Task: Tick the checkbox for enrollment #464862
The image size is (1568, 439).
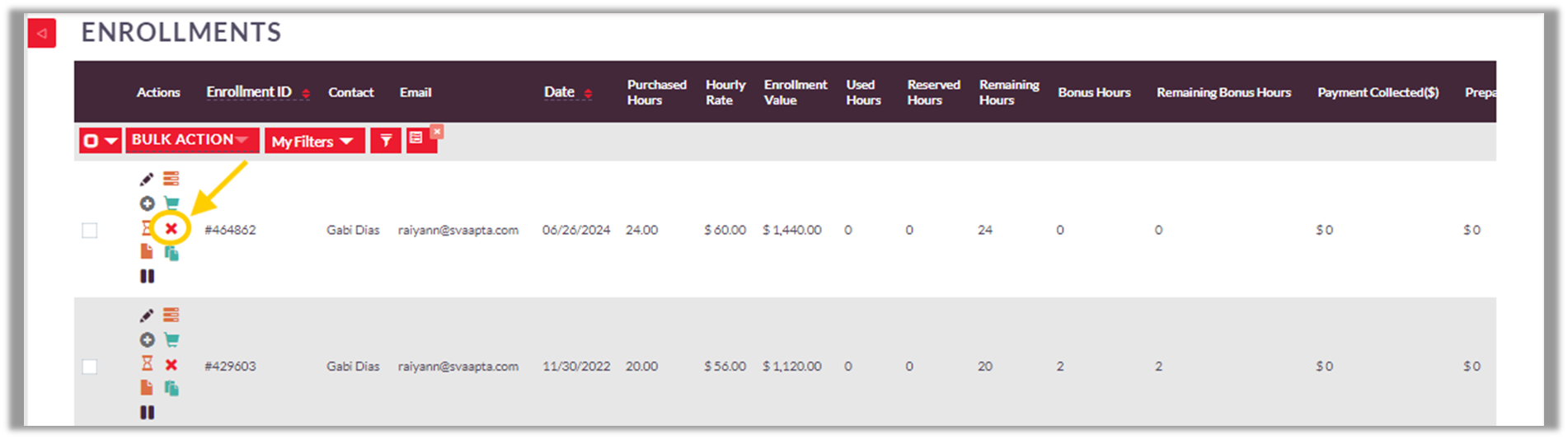Action: (x=89, y=231)
